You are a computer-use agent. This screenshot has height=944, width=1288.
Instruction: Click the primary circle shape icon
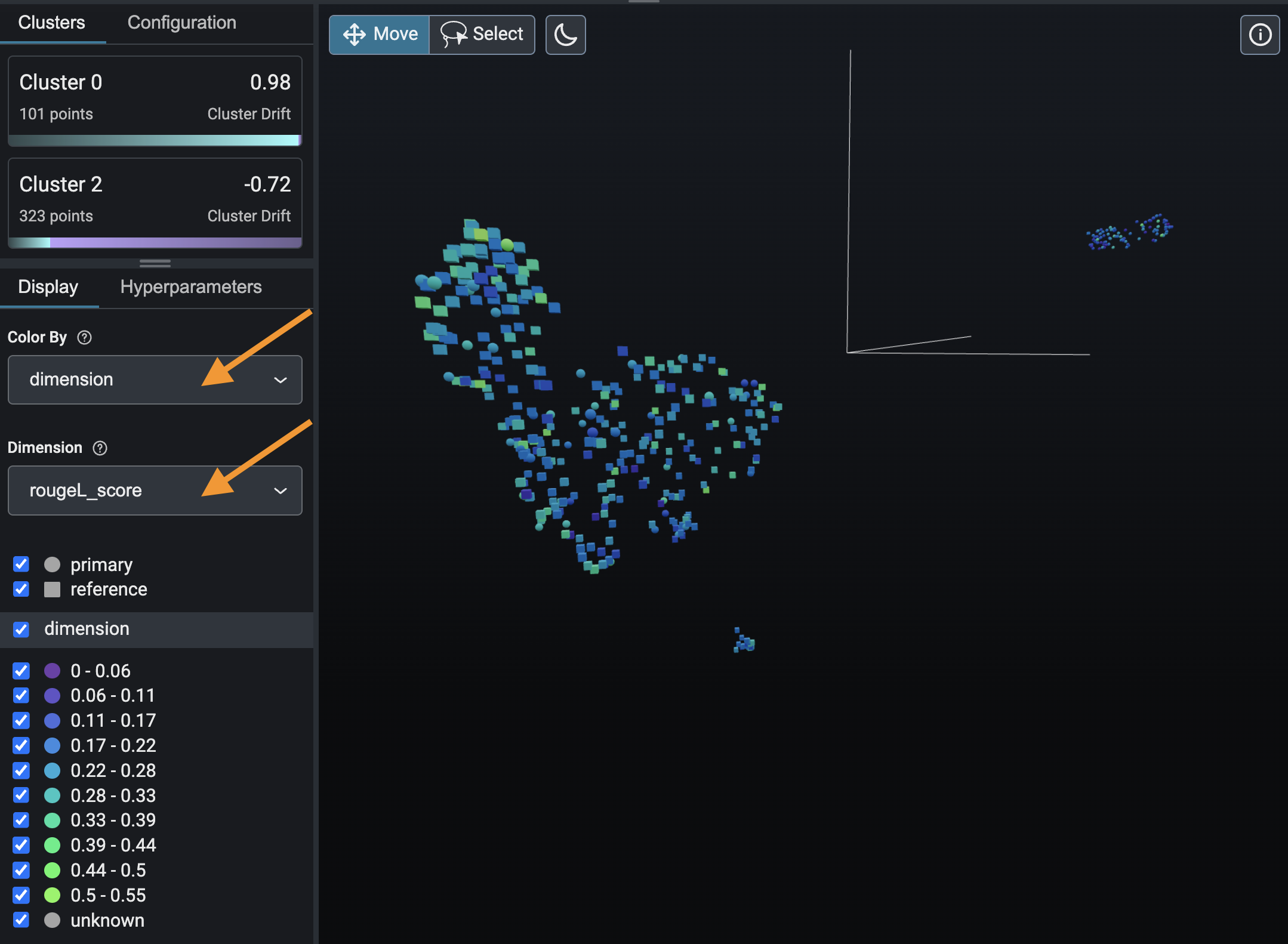click(53, 564)
